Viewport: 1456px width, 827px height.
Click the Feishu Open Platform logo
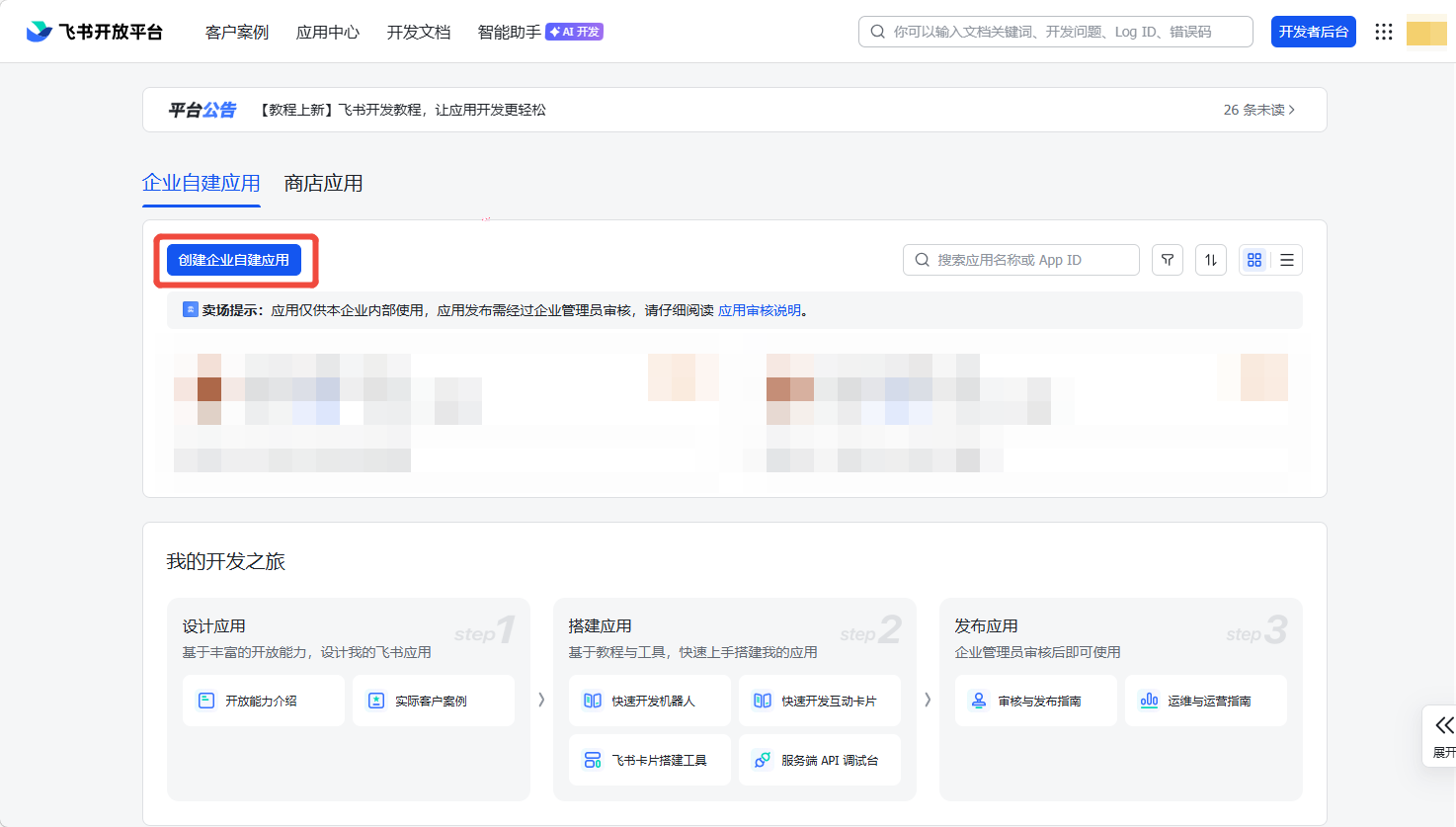(95, 32)
